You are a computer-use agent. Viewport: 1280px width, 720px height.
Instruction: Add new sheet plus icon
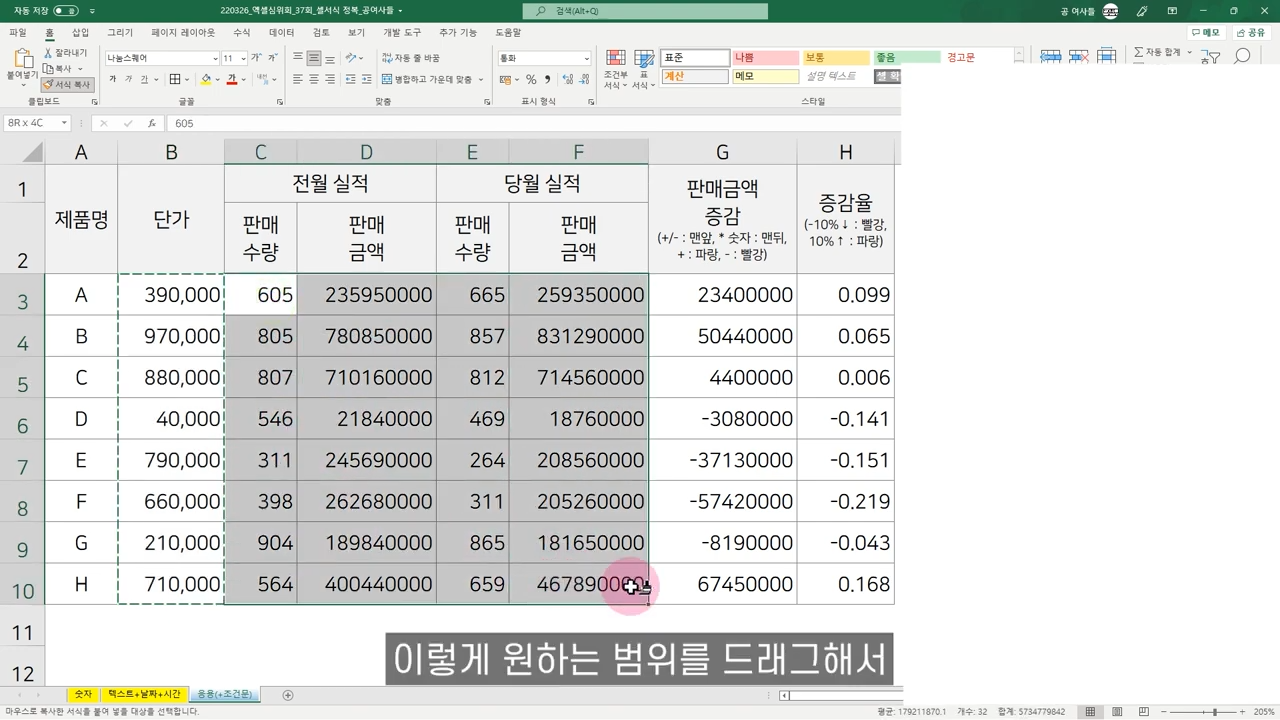[x=288, y=695]
